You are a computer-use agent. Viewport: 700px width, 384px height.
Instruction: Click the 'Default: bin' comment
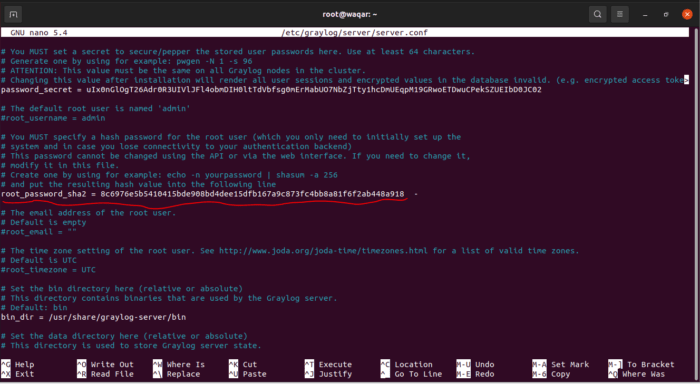[x=34, y=308]
